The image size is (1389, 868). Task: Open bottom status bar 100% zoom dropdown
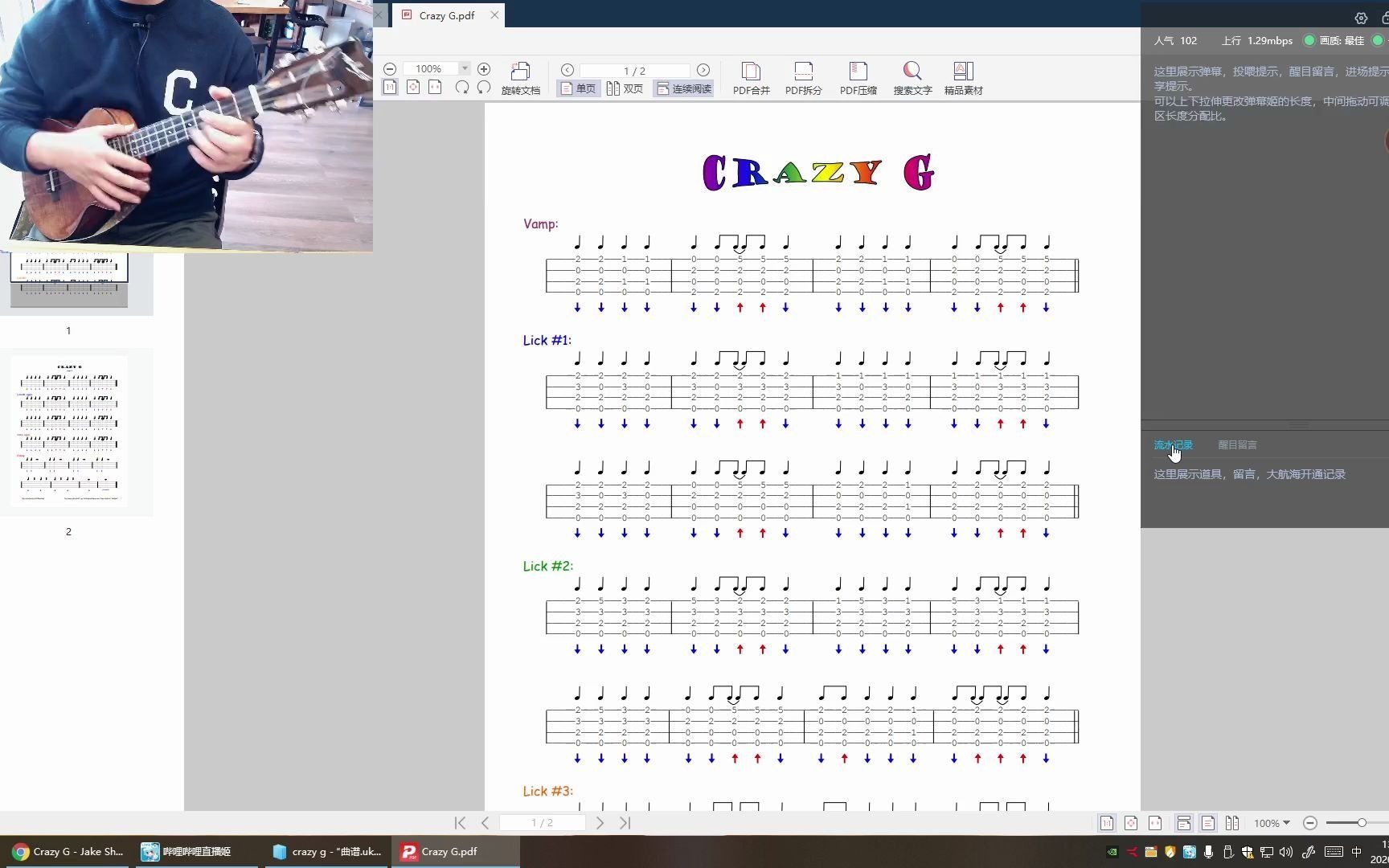[x=1272, y=823]
